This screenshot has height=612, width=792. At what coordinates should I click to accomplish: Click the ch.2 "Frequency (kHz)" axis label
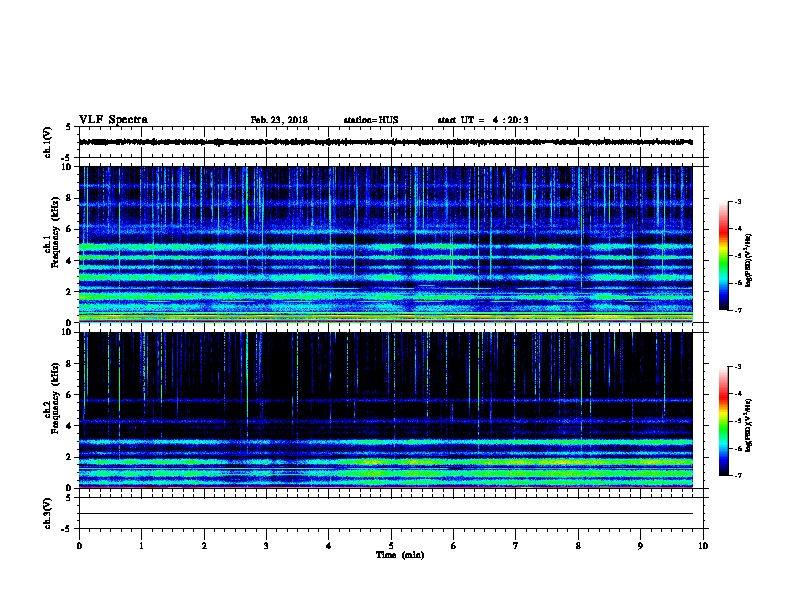[x=55, y=397]
